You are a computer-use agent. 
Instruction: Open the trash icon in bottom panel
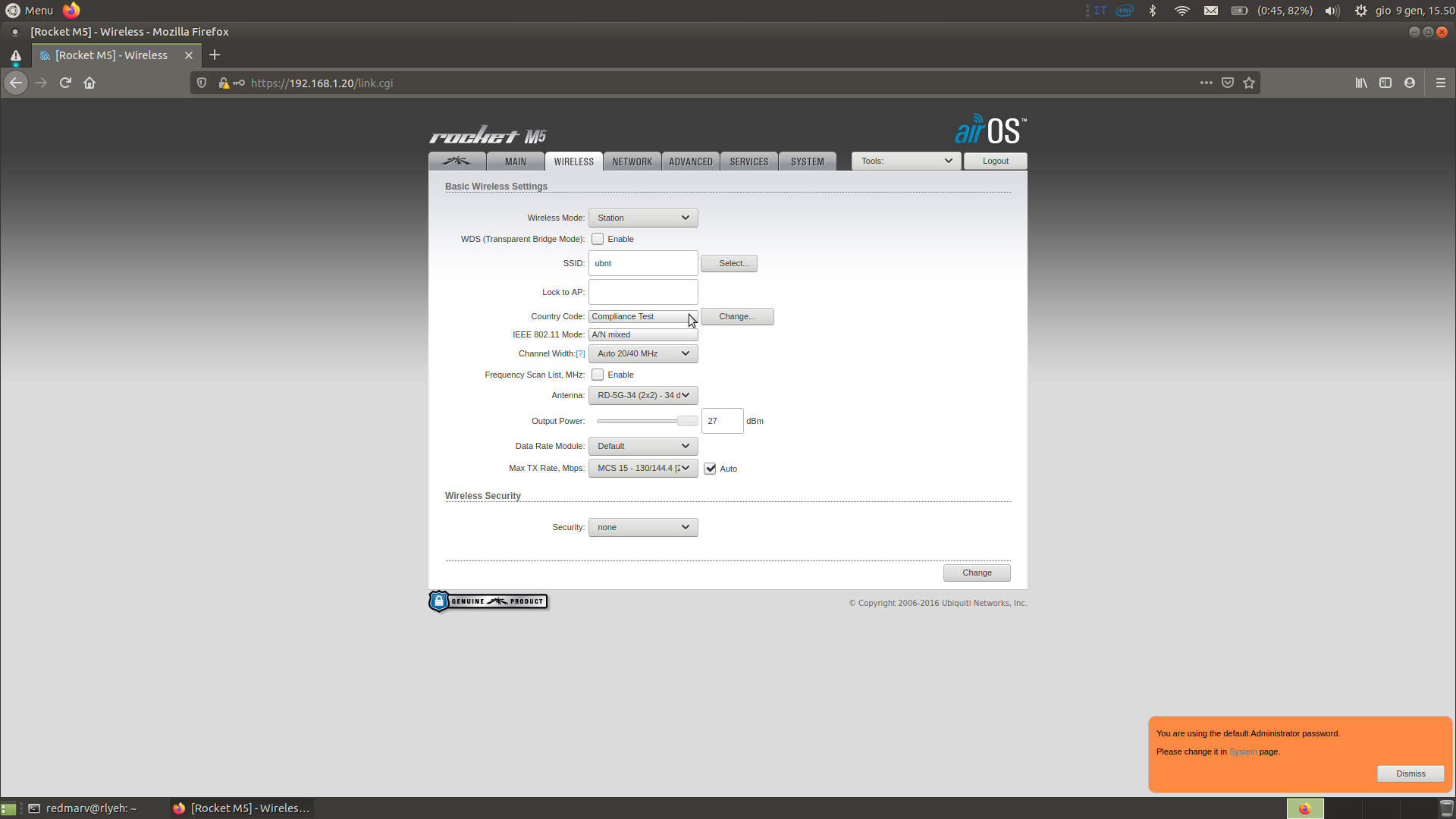pyautogui.click(x=1447, y=808)
